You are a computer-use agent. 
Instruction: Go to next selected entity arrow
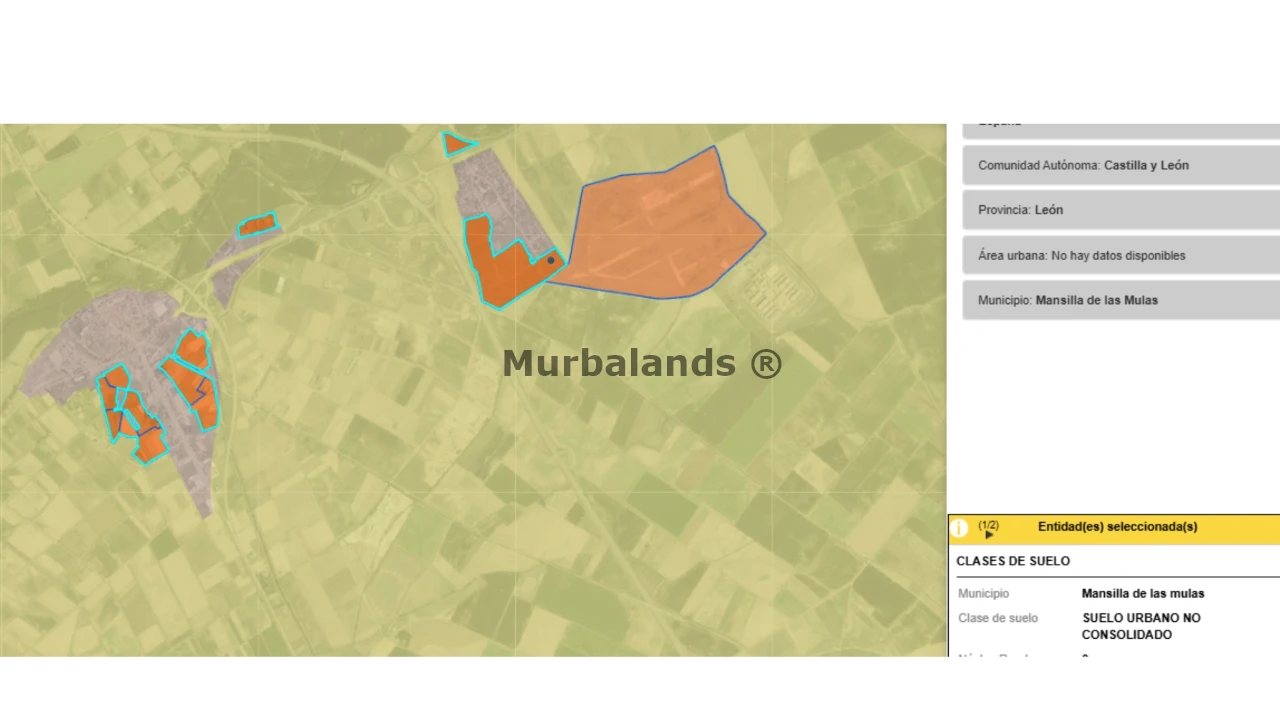(x=989, y=535)
